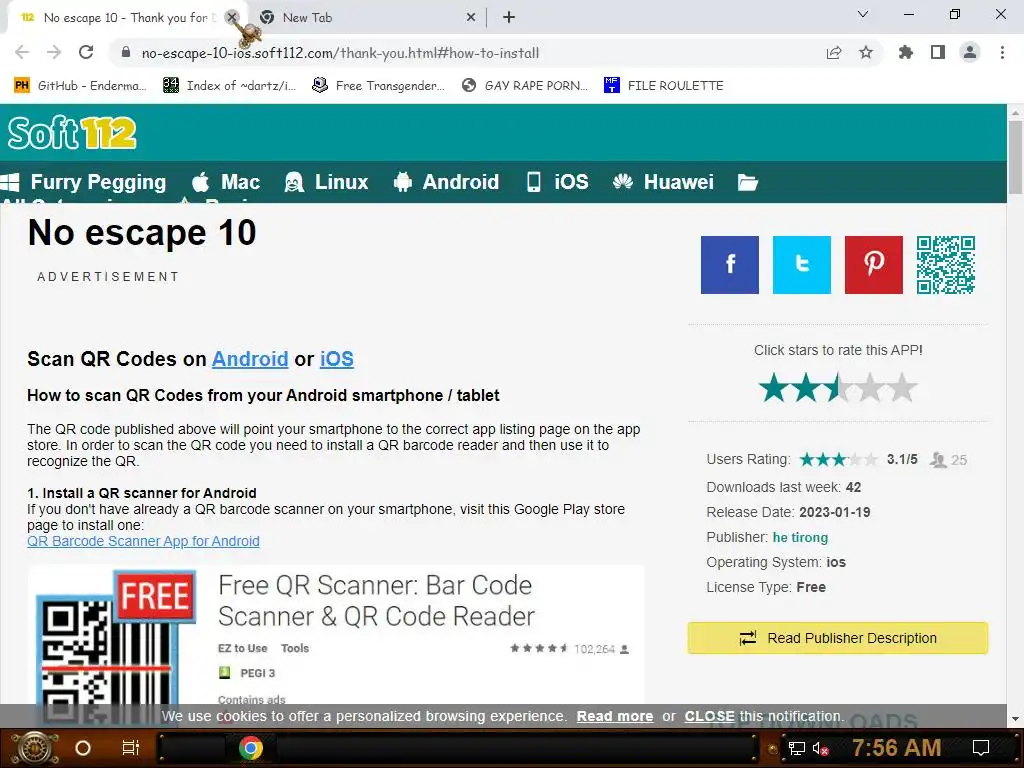Open the Huawei category
This screenshot has height=768, width=1024.
point(664,182)
